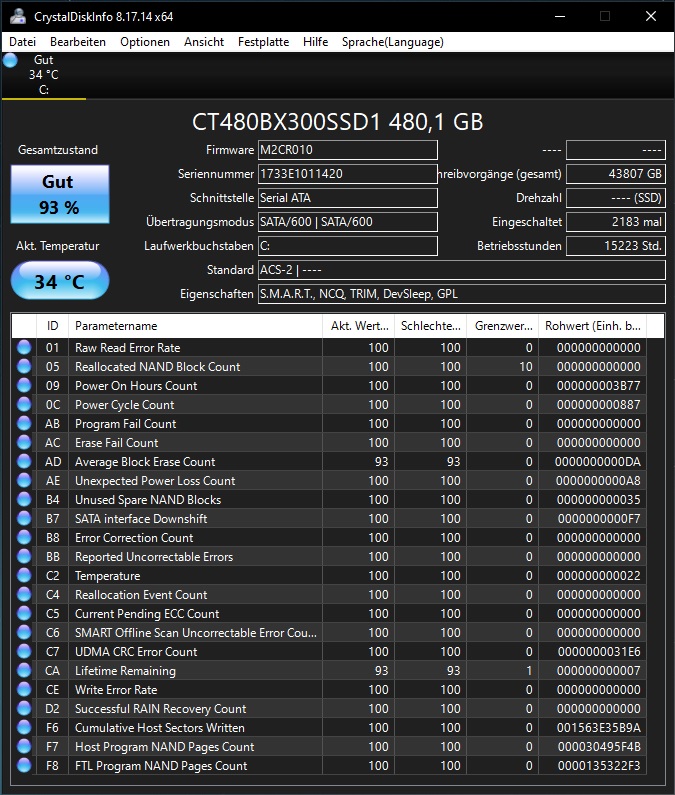Click status orb of Average Block Erase Count
This screenshot has height=795, width=675.
coord(24,461)
